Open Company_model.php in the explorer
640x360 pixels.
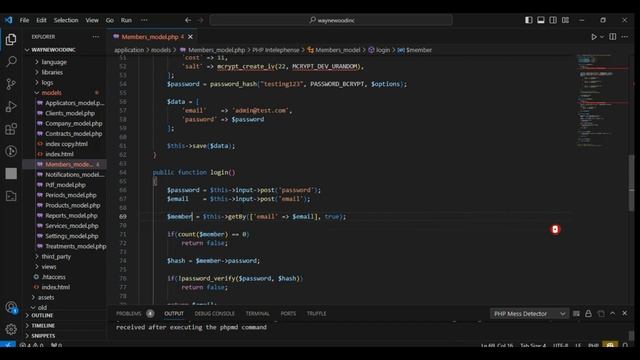click(x=73, y=123)
